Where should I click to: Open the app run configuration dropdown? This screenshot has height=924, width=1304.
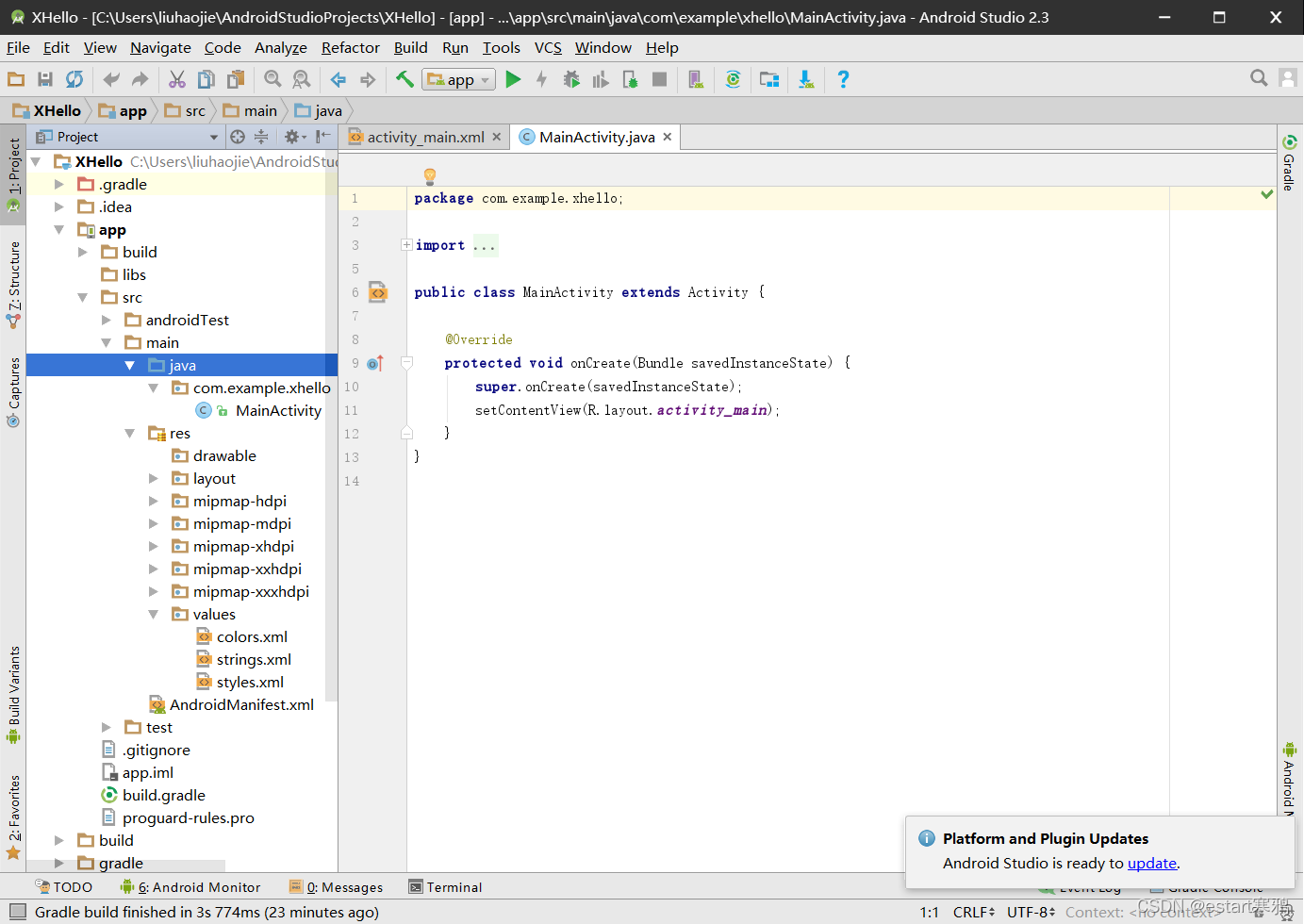[460, 80]
